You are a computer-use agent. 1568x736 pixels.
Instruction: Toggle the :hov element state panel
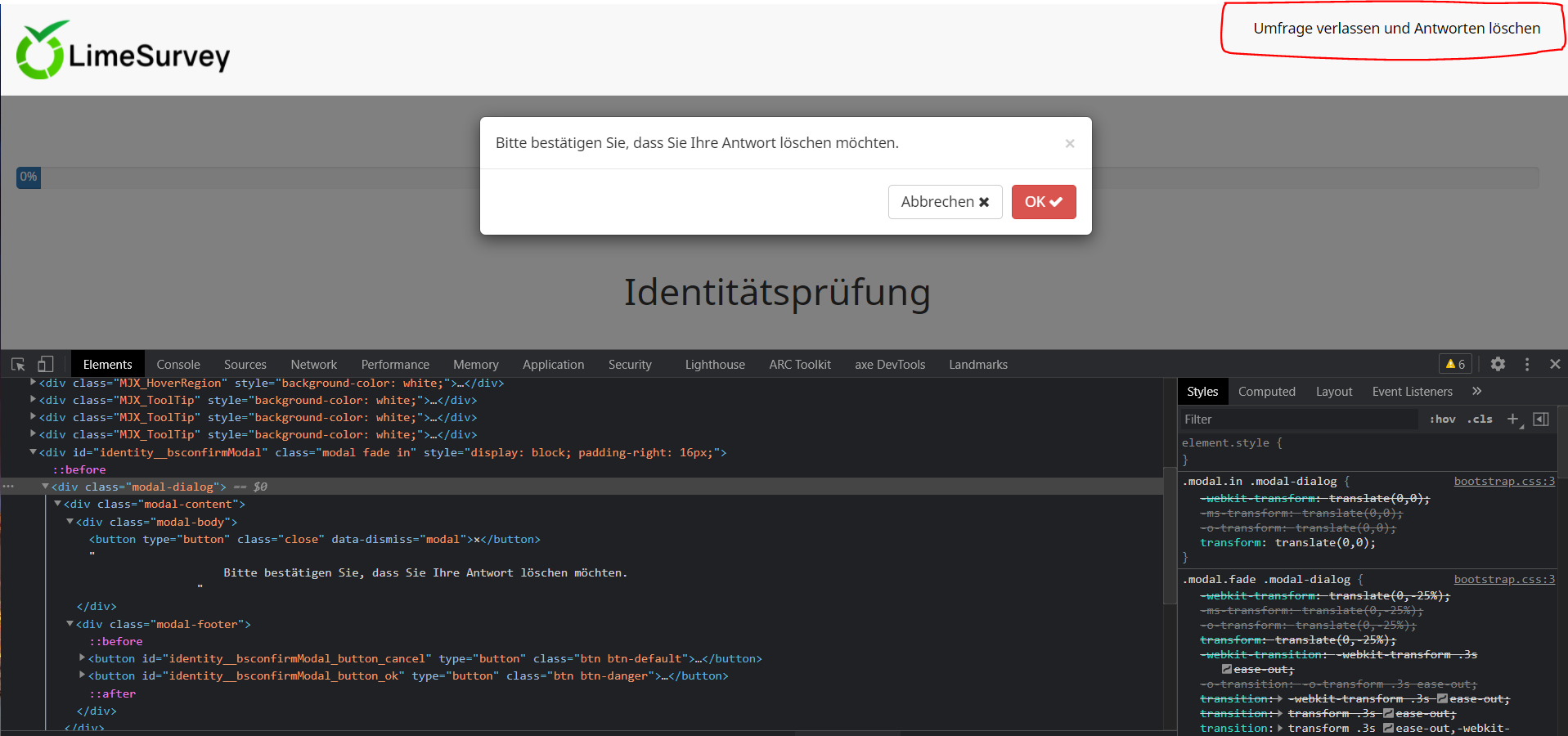1442,420
